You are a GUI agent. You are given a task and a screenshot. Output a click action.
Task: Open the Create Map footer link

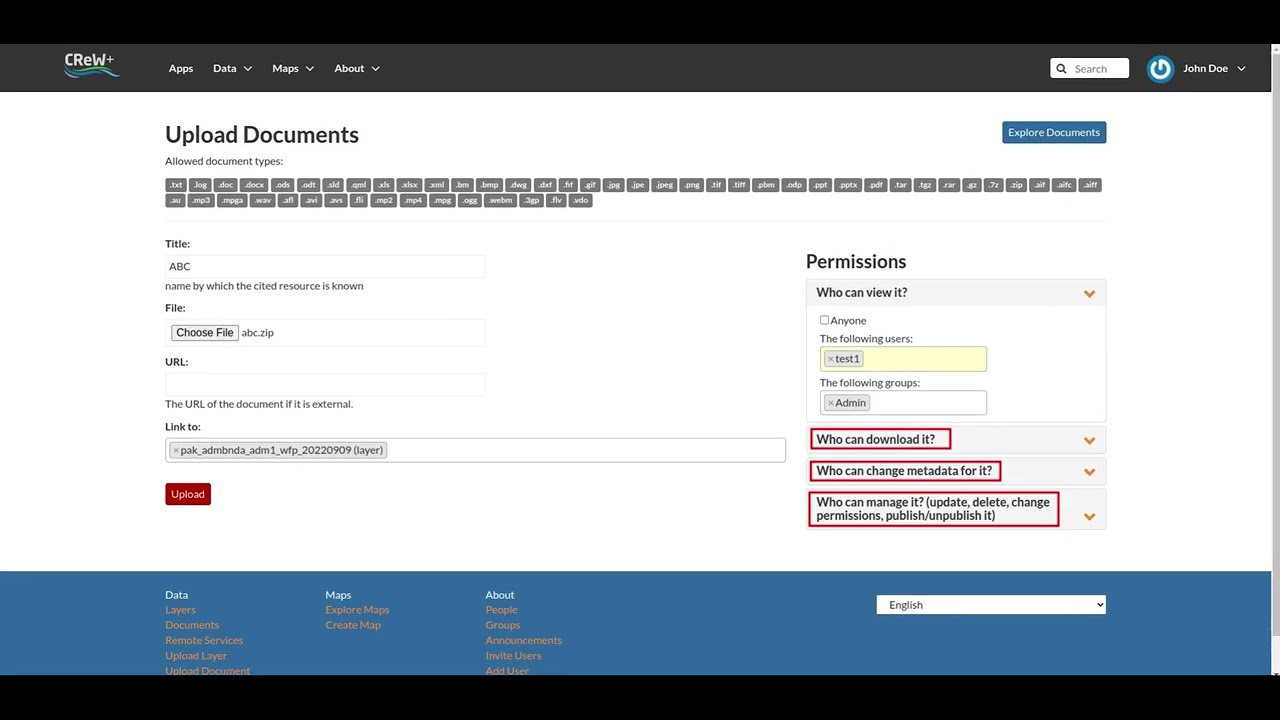point(353,625)
